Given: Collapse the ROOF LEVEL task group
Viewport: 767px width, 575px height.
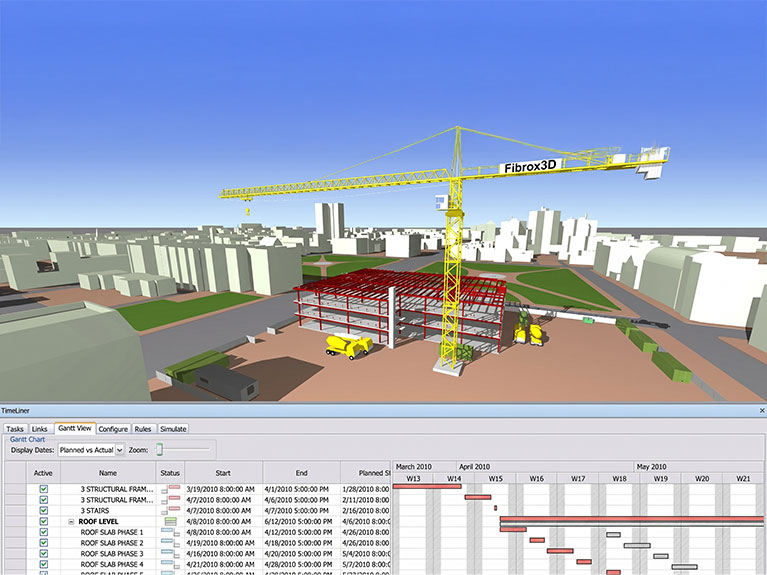Looking at the screenshot, I should (x=71, y=522).
